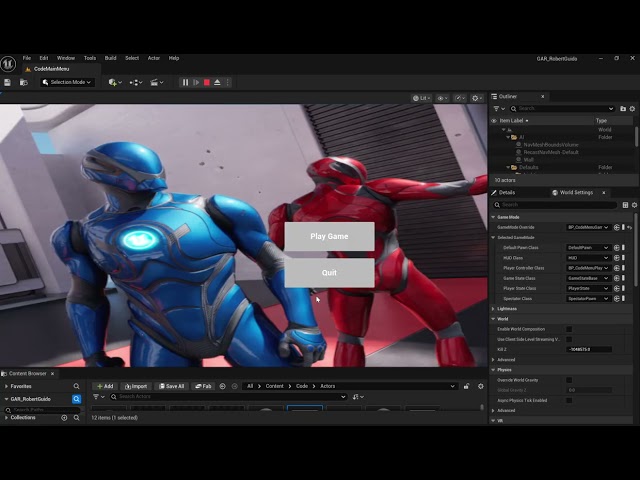Toggle Use Client Side Level Streaming checkbox
This screenshot has height=480, width=640.
(569, 340)
